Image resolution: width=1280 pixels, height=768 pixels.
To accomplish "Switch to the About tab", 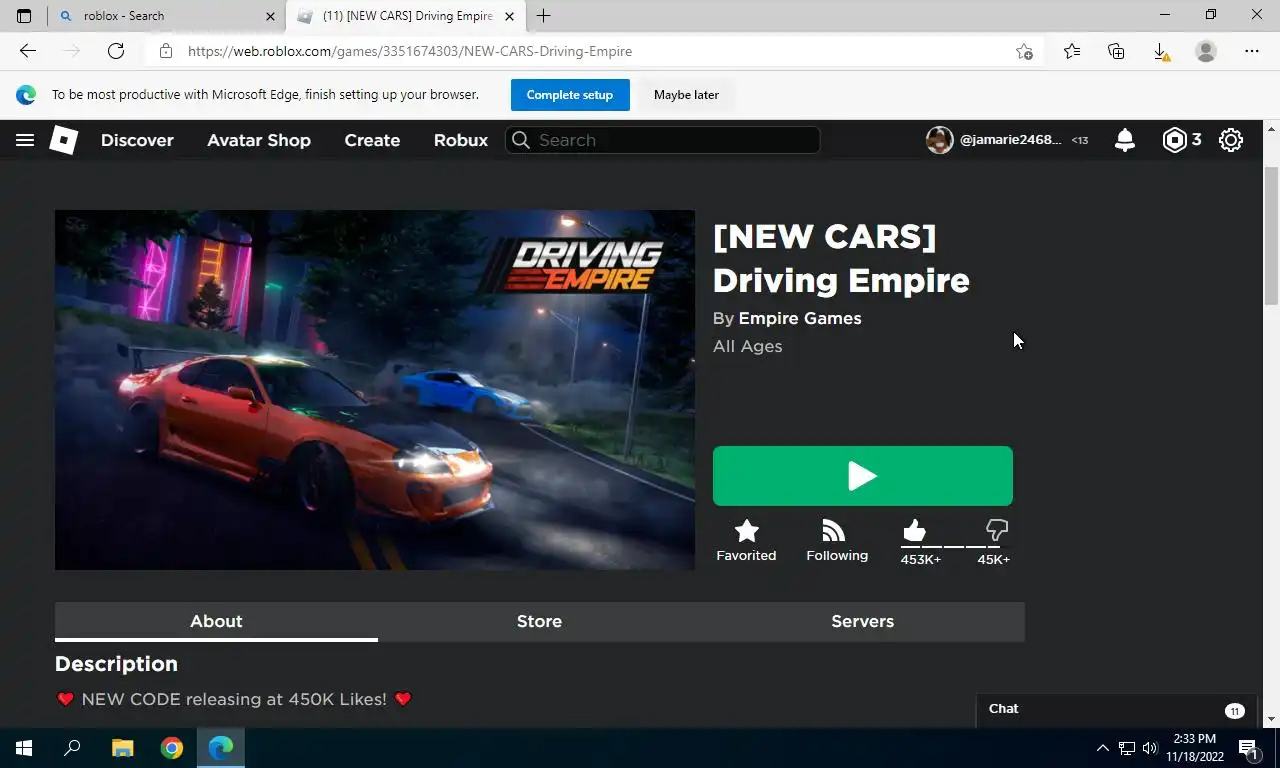I will pyautogui.click(x=216, y=621).
